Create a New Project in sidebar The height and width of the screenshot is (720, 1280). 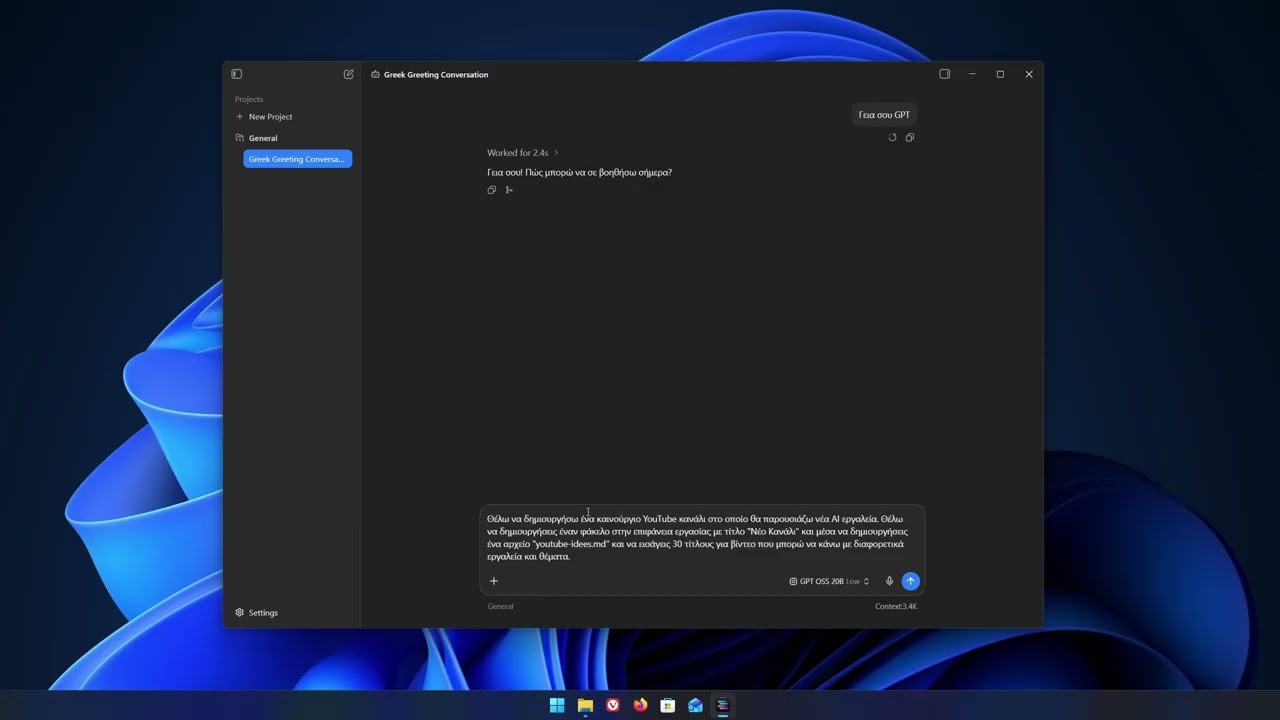click(264, 117)
